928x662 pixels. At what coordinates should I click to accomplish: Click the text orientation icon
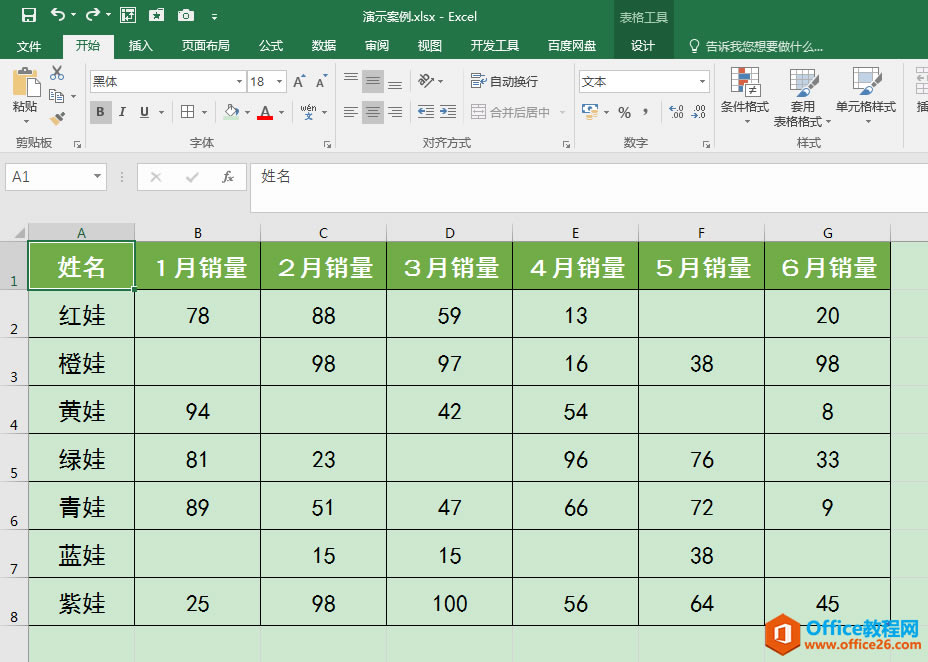[x=426, y=80]
